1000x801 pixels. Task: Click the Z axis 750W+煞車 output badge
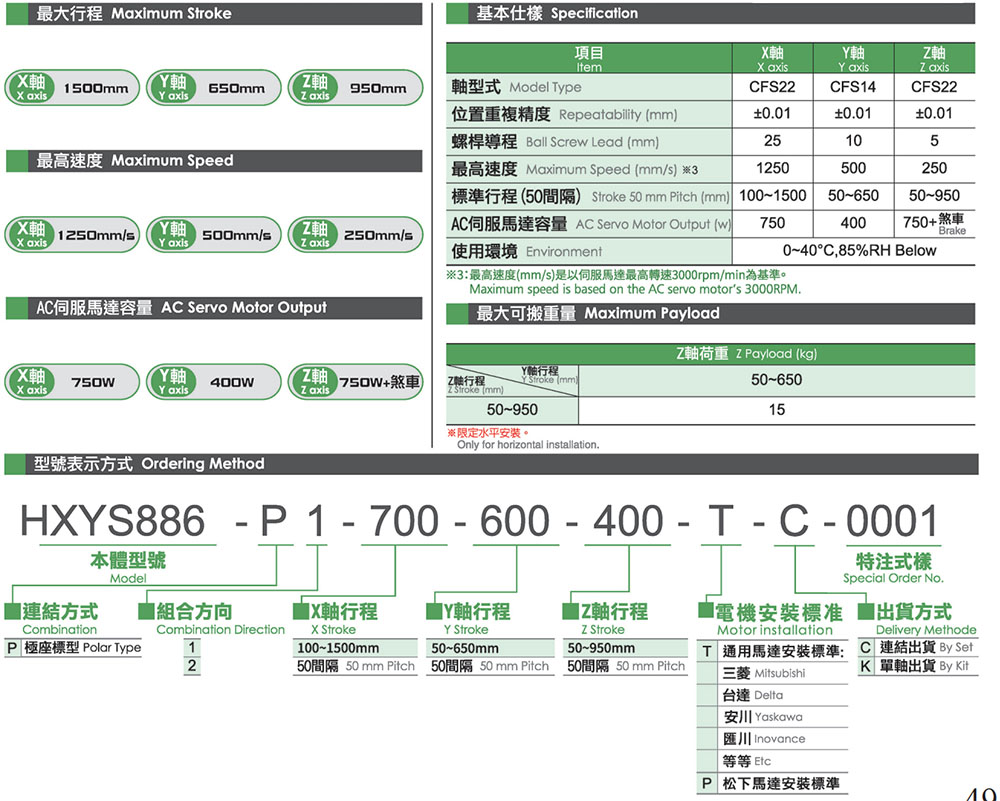pyautogui.click(x=355, y=381)
